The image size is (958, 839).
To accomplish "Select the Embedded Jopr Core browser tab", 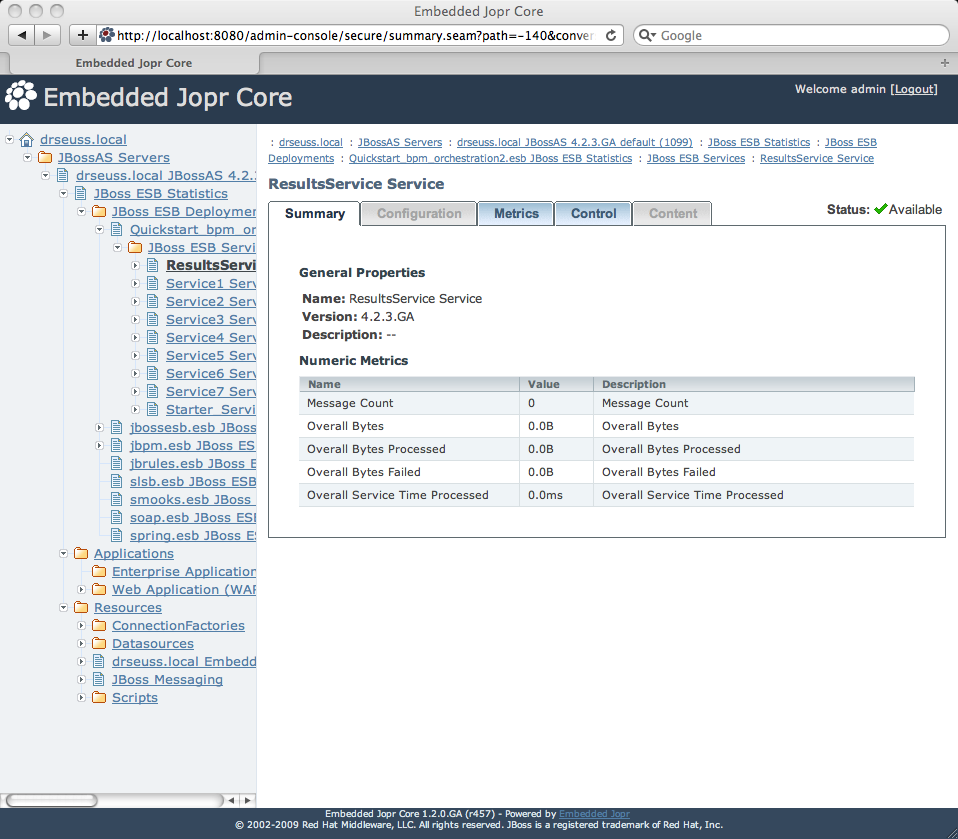I will pyautogui.click(x=134, y=63).
